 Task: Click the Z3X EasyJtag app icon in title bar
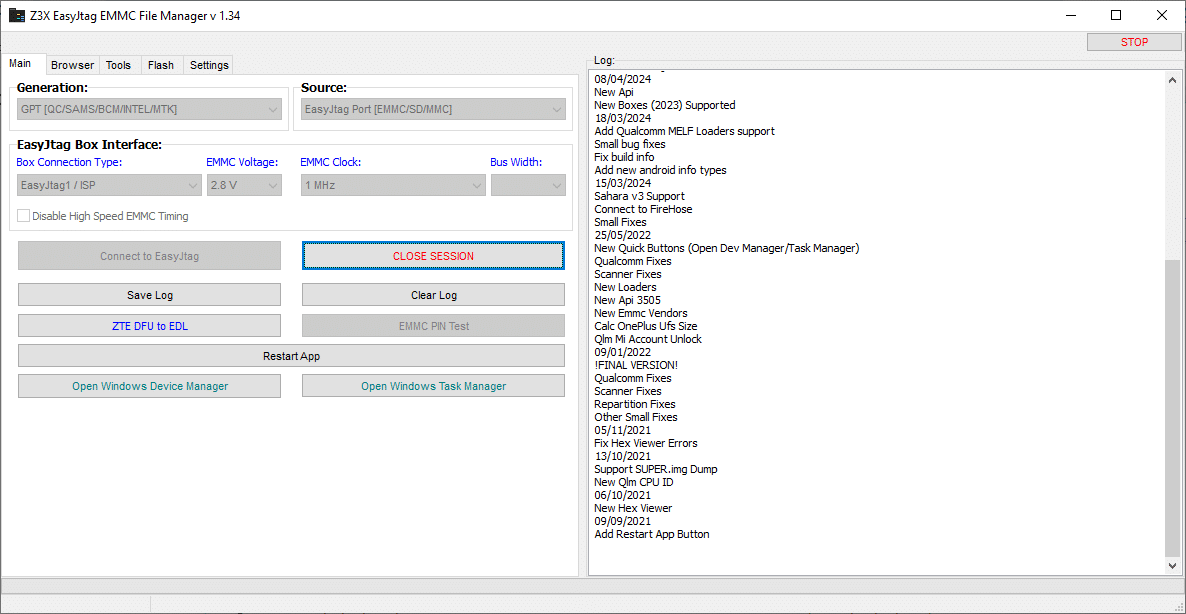tap(17, 16)
